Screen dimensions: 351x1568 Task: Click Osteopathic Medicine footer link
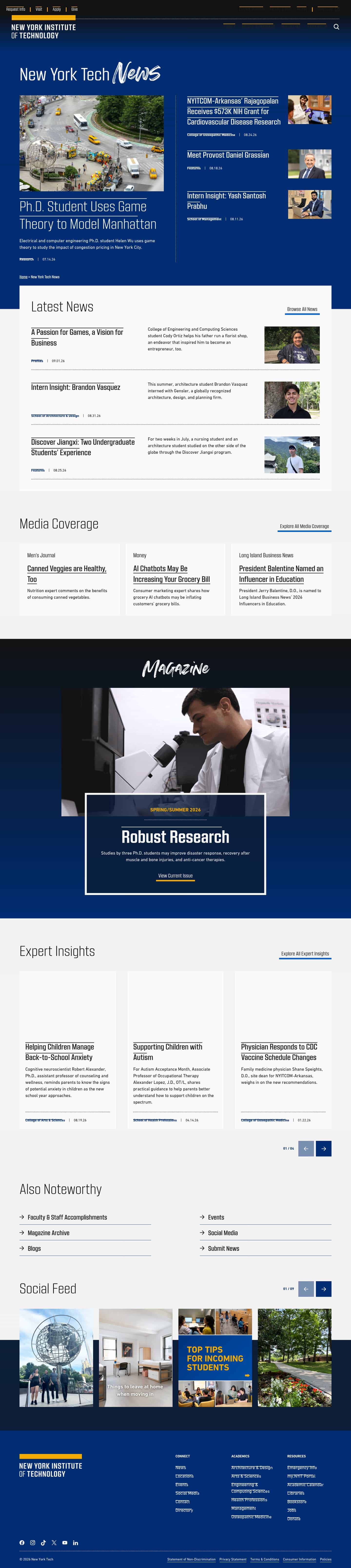251,1517
